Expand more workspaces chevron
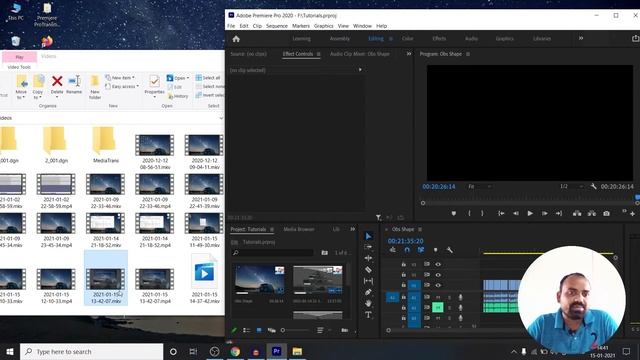 (x=581, y=38)
